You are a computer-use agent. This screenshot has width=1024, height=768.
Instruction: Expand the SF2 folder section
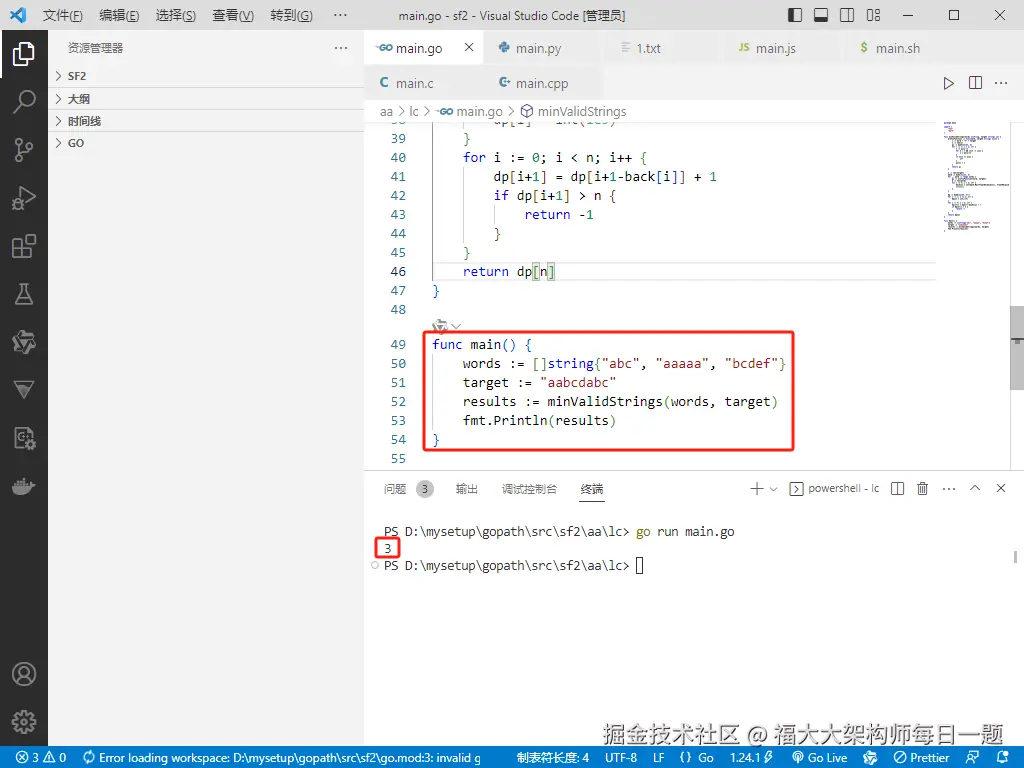[x=206, y=76]
